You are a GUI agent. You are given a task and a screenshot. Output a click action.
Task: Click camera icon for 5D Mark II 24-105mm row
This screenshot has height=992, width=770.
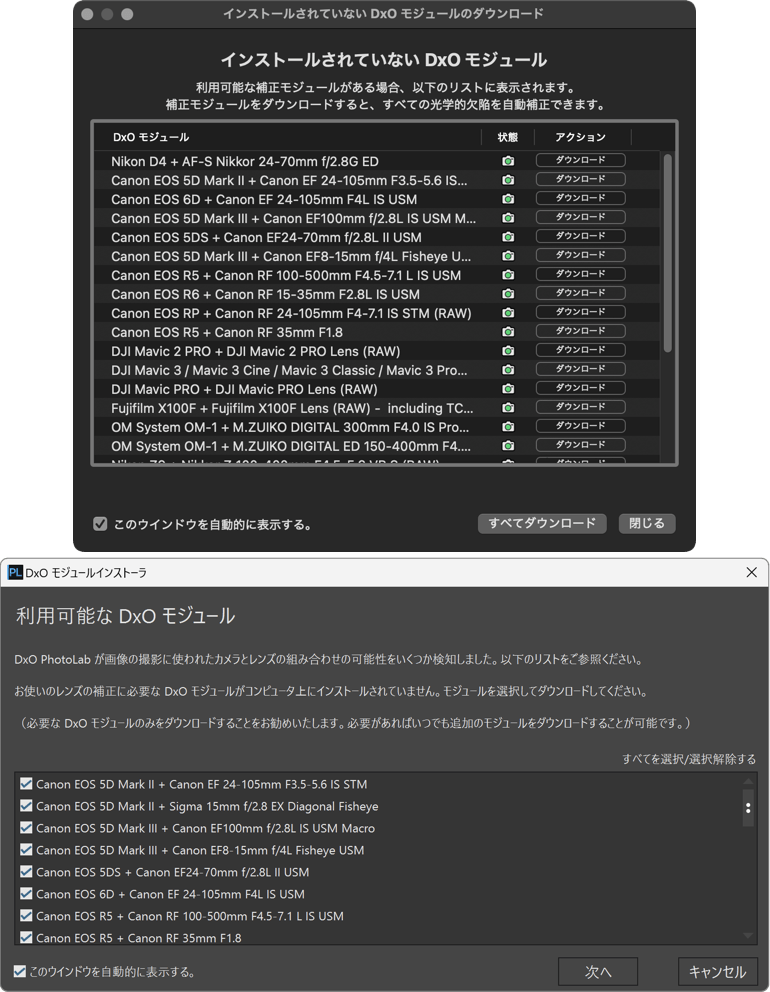point(507,180)
